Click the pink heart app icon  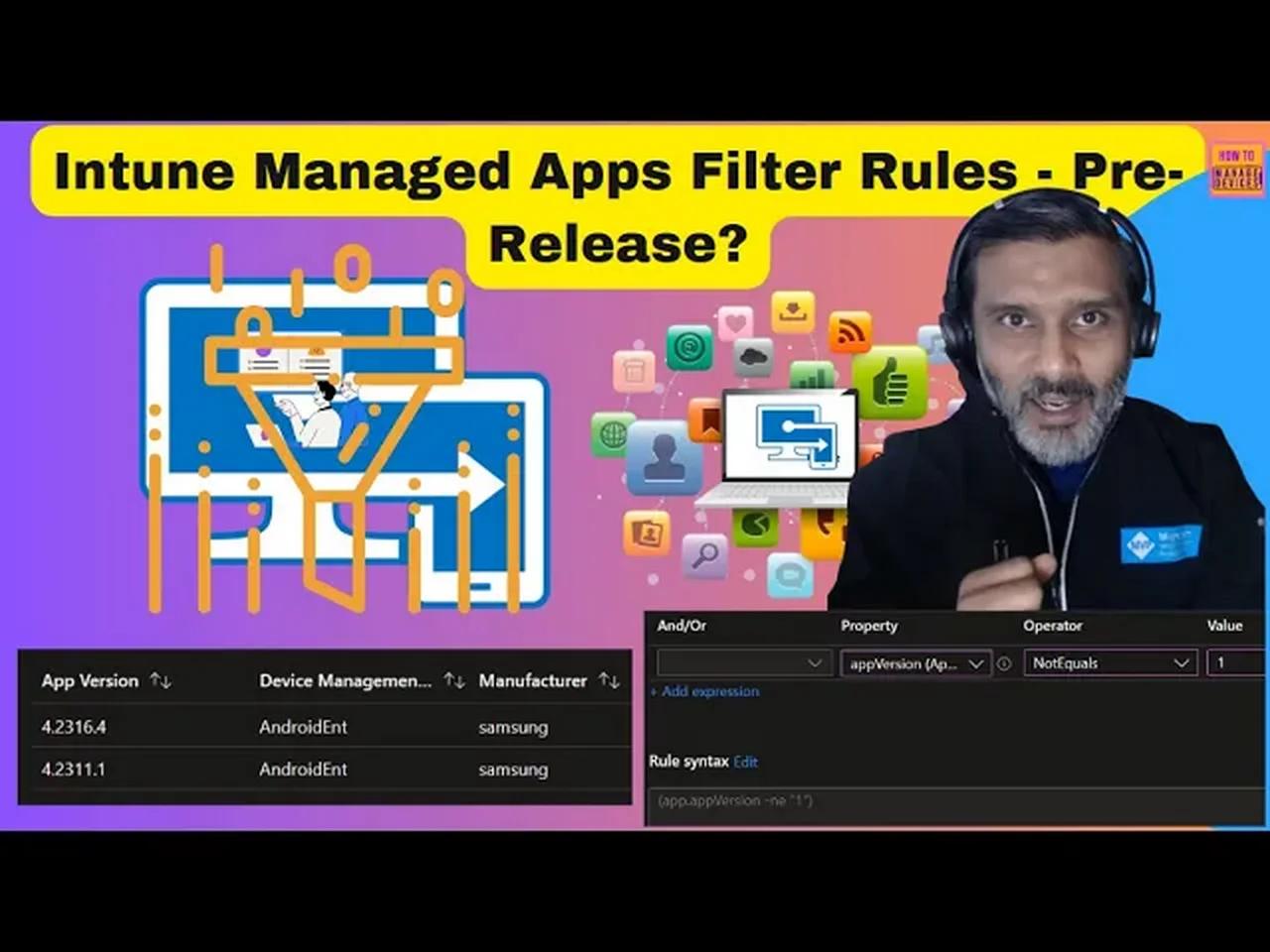tap(736, 321)
